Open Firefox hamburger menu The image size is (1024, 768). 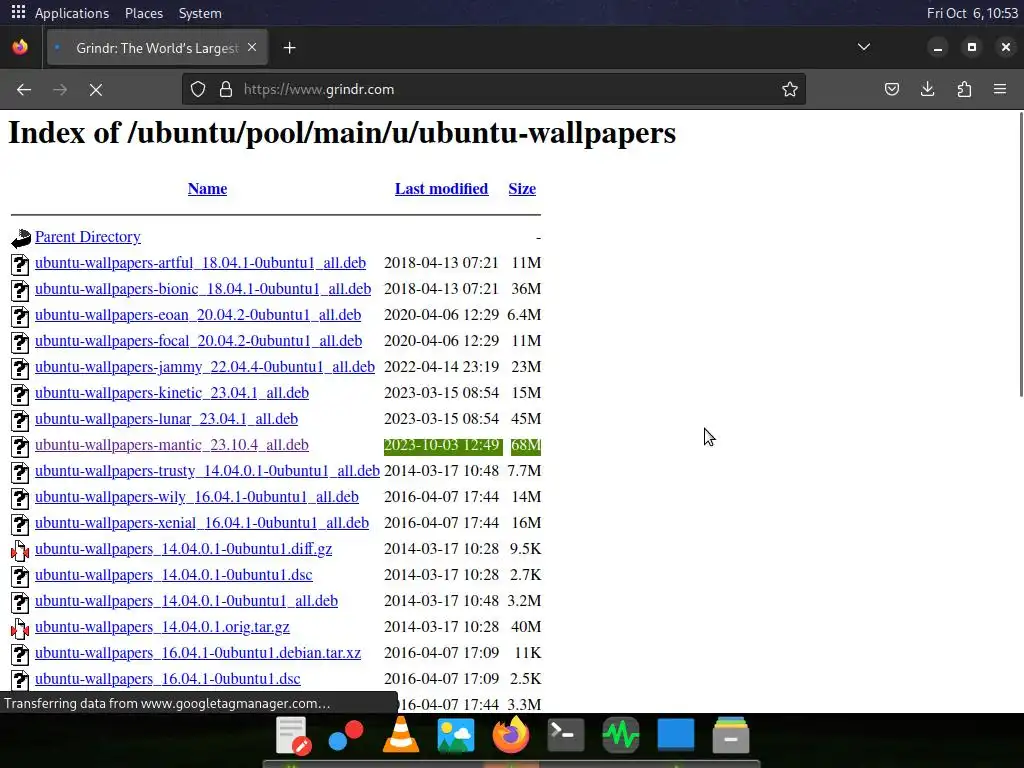coord(1000,89)
